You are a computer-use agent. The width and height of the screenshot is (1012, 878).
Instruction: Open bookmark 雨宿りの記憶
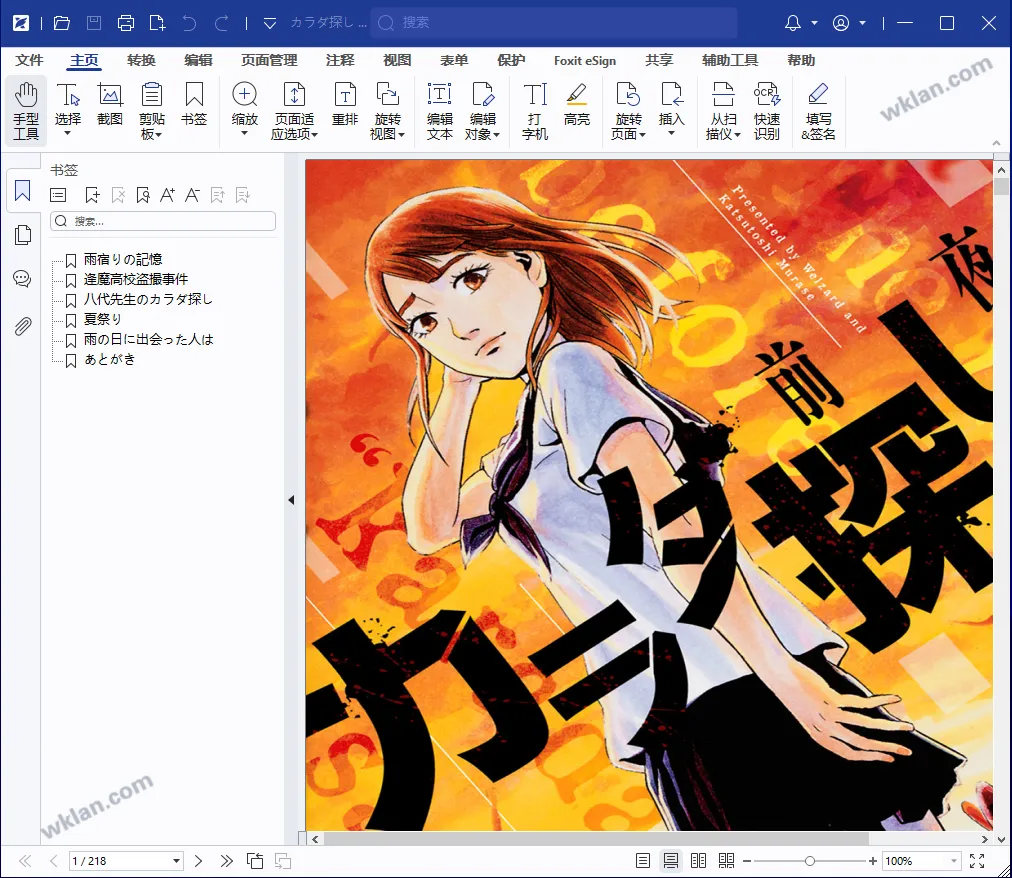point(123,260)
